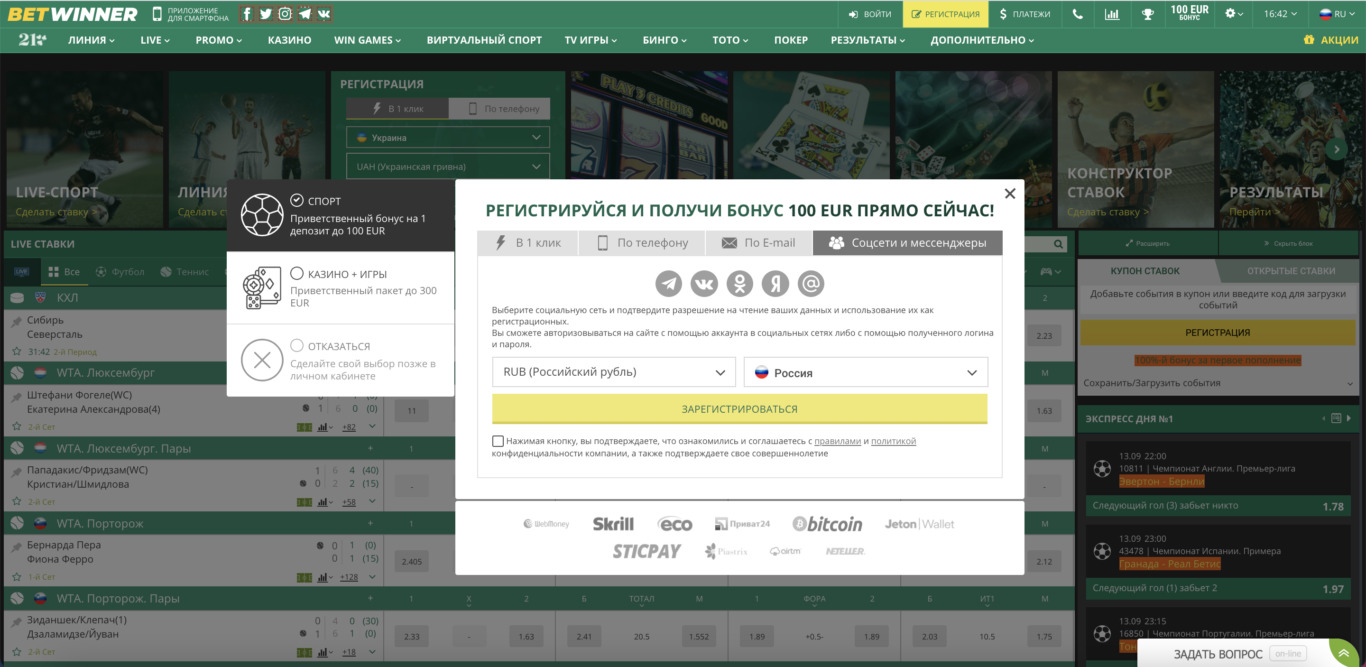
Task: Open правилами link in agreement text
Action: [838, 441]
